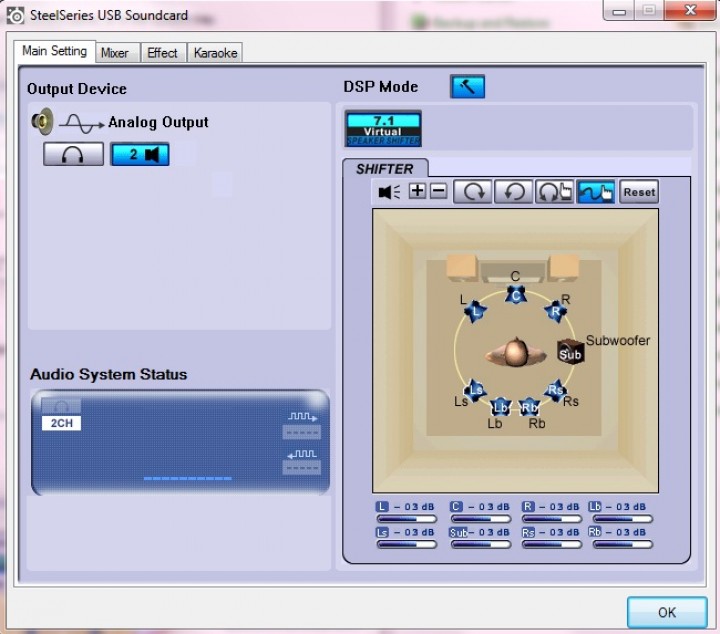Toggle the 7.1 Virtual Speaker Shifter
This screenshot has height=634, width=720.
click(x=383, y=129)
